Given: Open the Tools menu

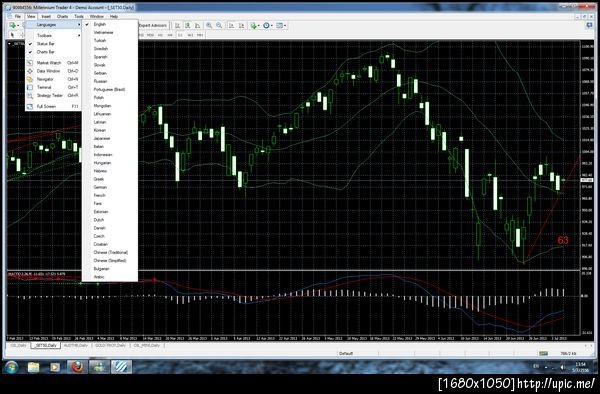Looking at the screenshot, I should point(79,16).
